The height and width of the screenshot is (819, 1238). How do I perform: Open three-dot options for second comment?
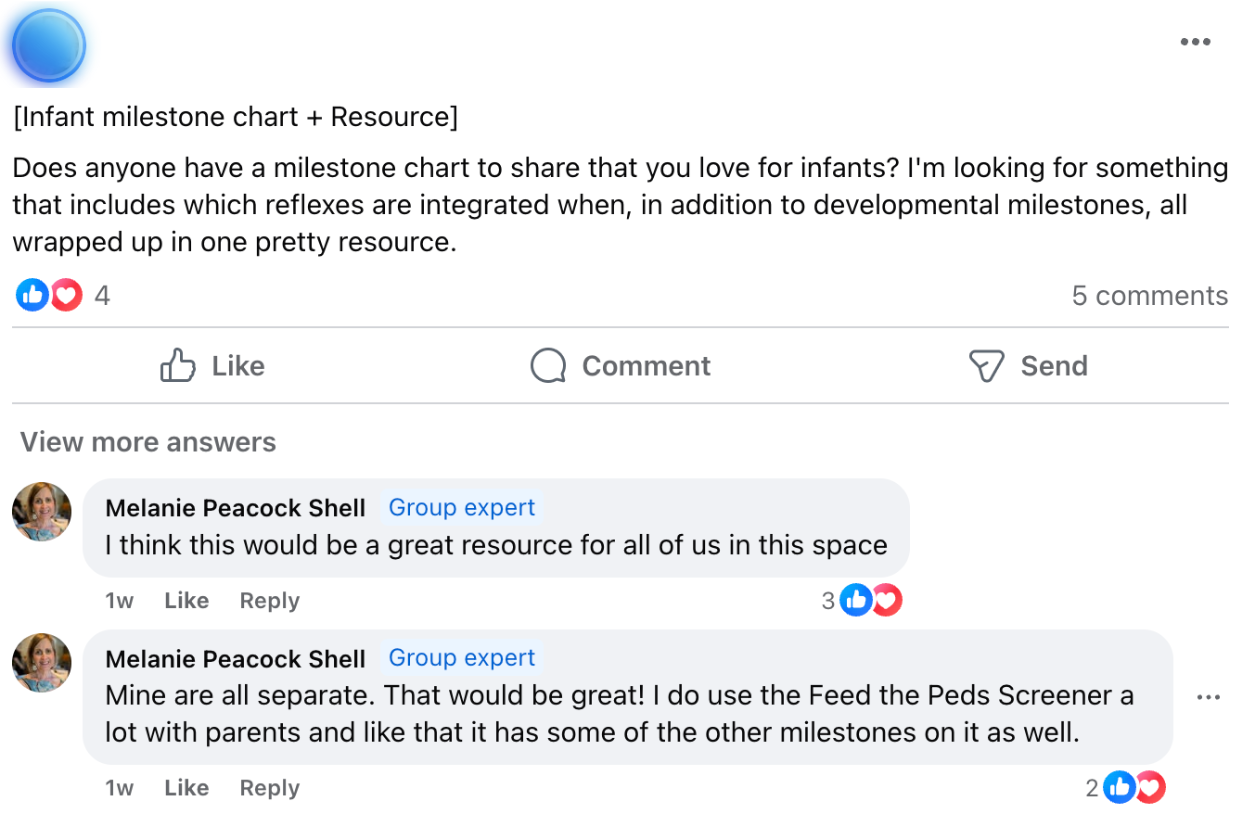click(1208, 697)
